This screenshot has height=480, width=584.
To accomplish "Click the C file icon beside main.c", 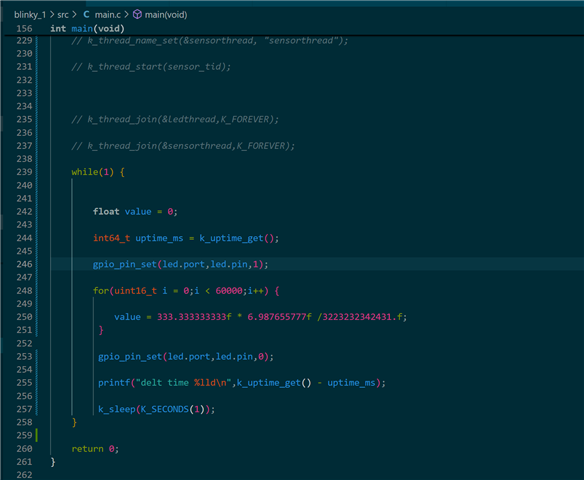I will [x=86, y=15].
